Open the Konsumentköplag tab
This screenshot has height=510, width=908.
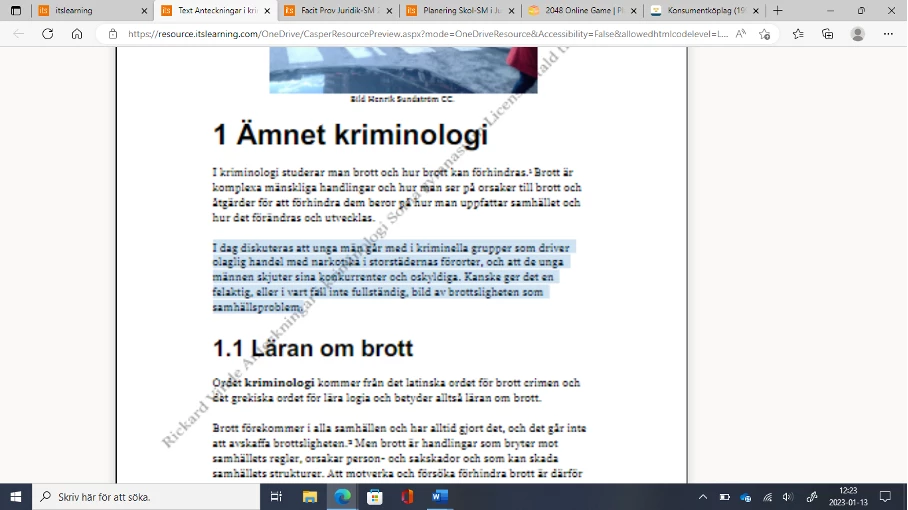705,10
